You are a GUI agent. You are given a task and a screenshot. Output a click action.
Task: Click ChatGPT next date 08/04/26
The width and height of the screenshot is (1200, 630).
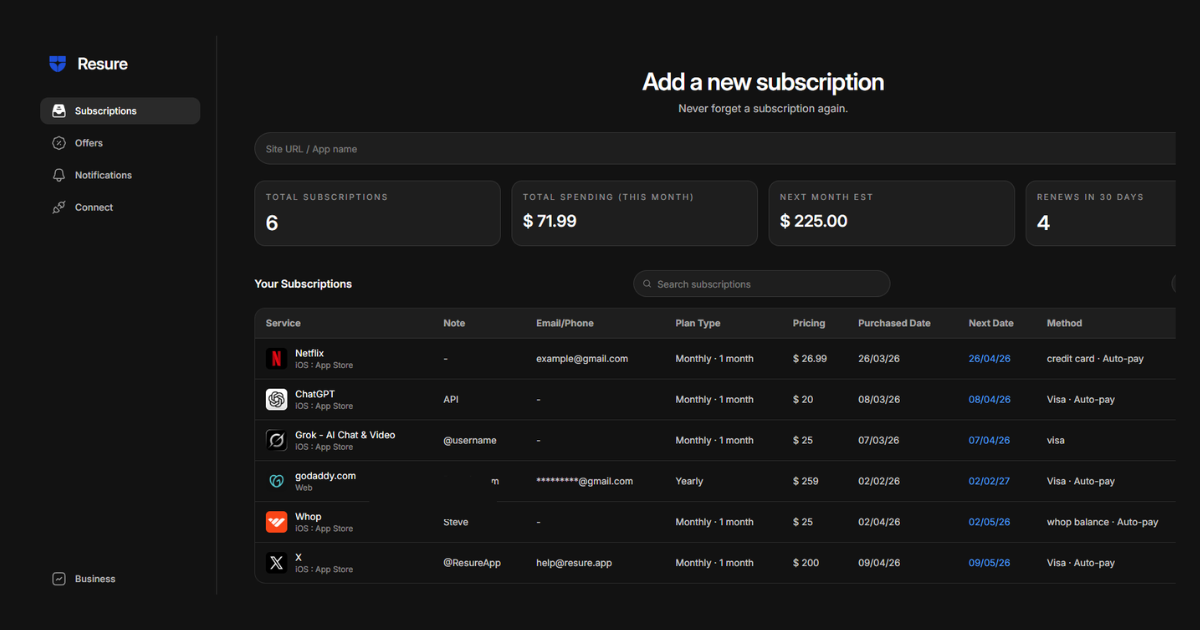[x=990, y=400]
